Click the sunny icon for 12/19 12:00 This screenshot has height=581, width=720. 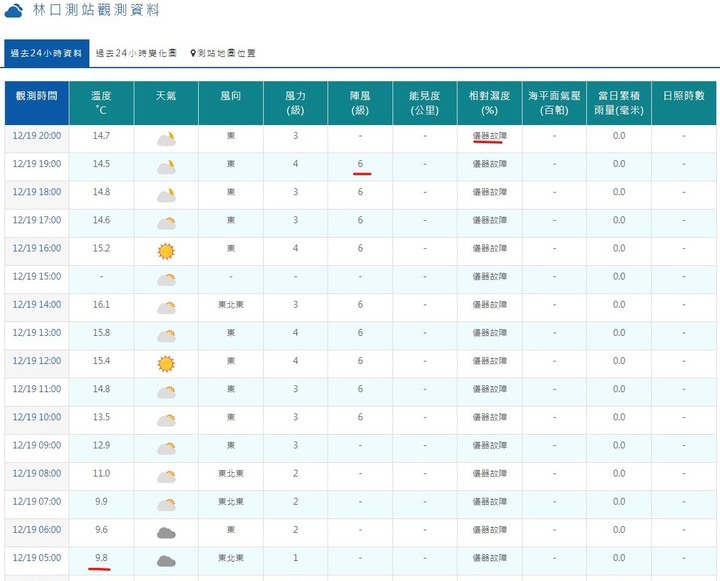point(166,364)
